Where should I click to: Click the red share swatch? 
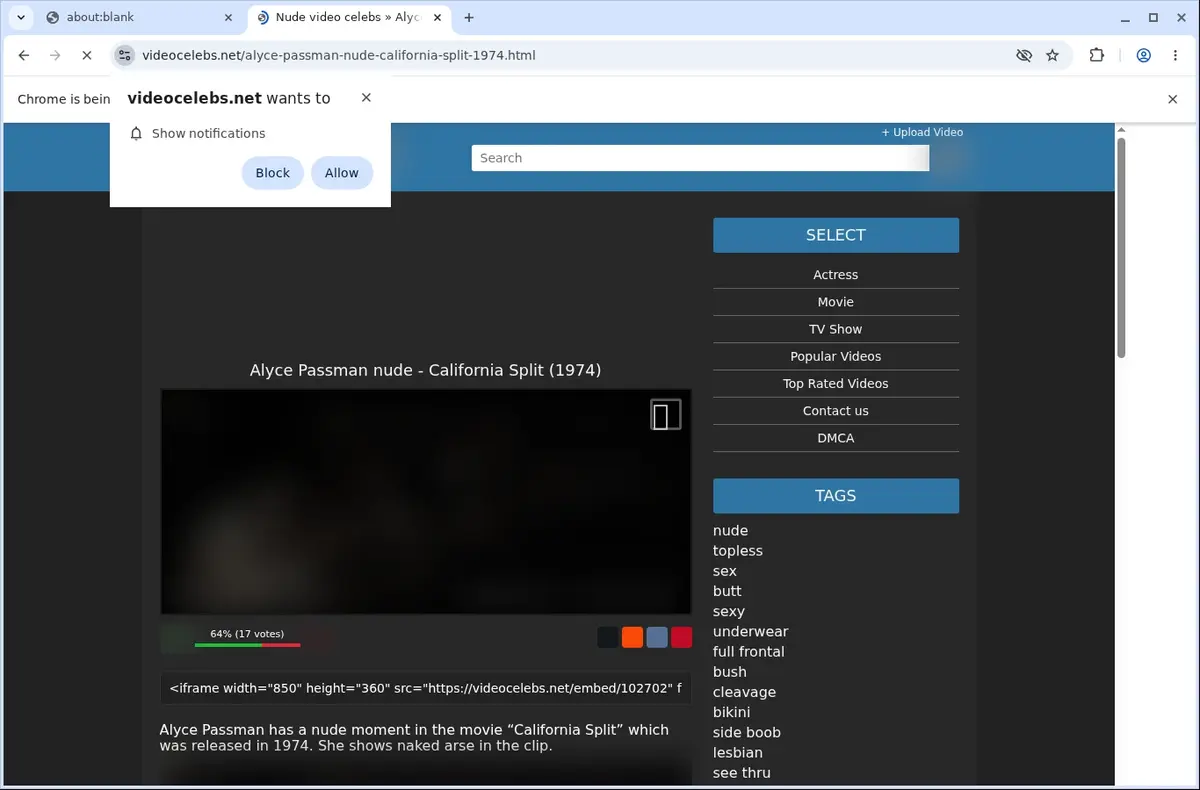pos(681,637)
